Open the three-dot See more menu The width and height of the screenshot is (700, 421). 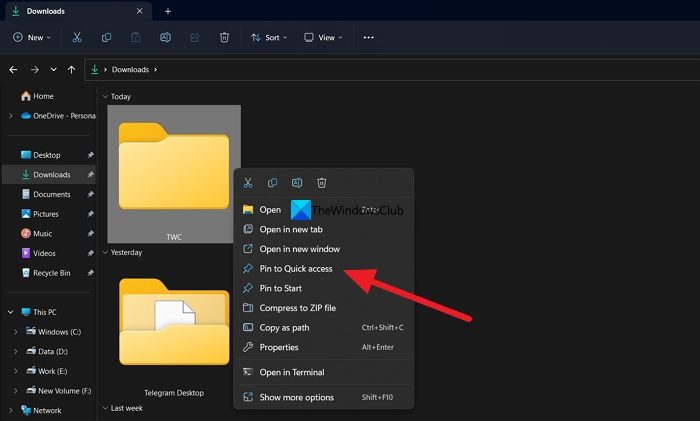368,37
